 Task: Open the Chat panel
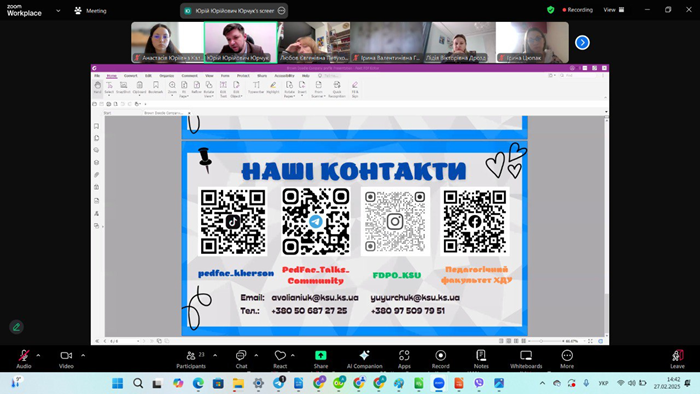[241, 359]
